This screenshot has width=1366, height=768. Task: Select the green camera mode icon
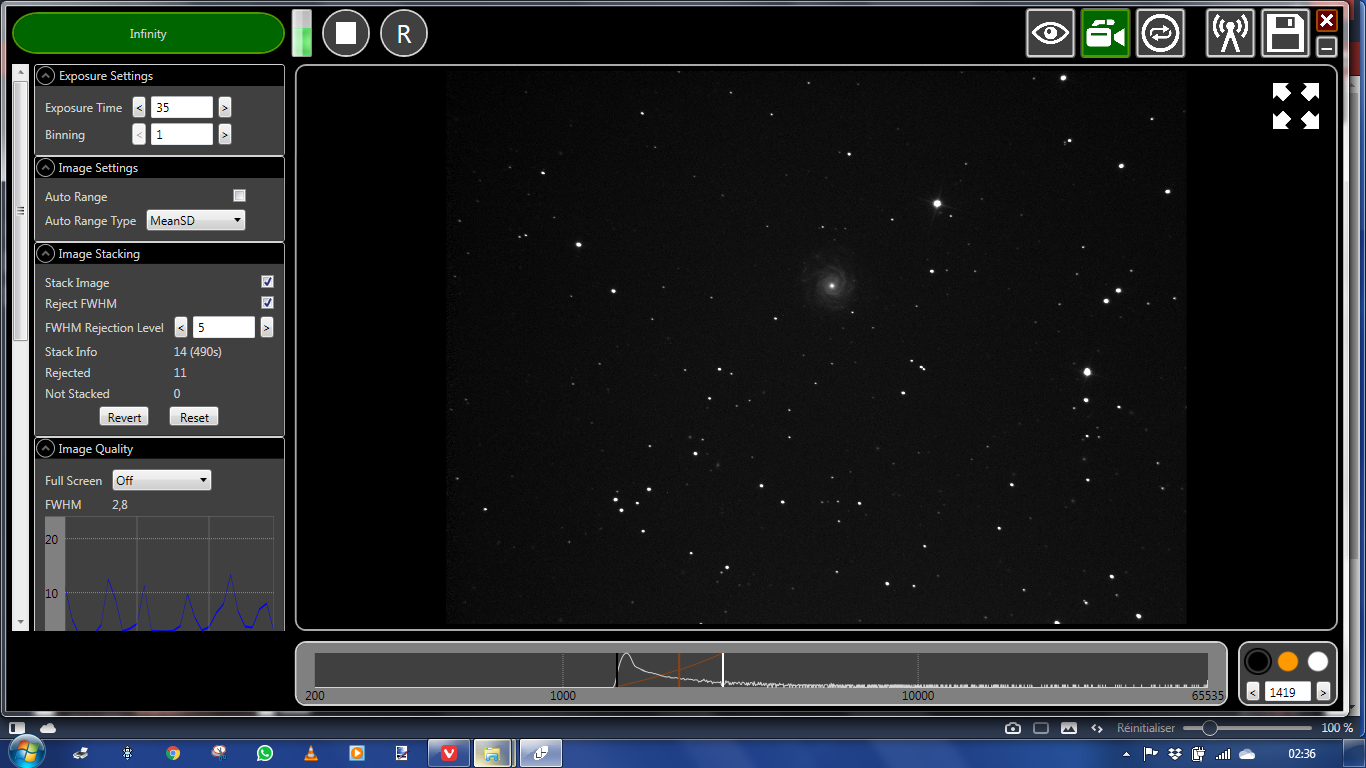[1105, 33]
